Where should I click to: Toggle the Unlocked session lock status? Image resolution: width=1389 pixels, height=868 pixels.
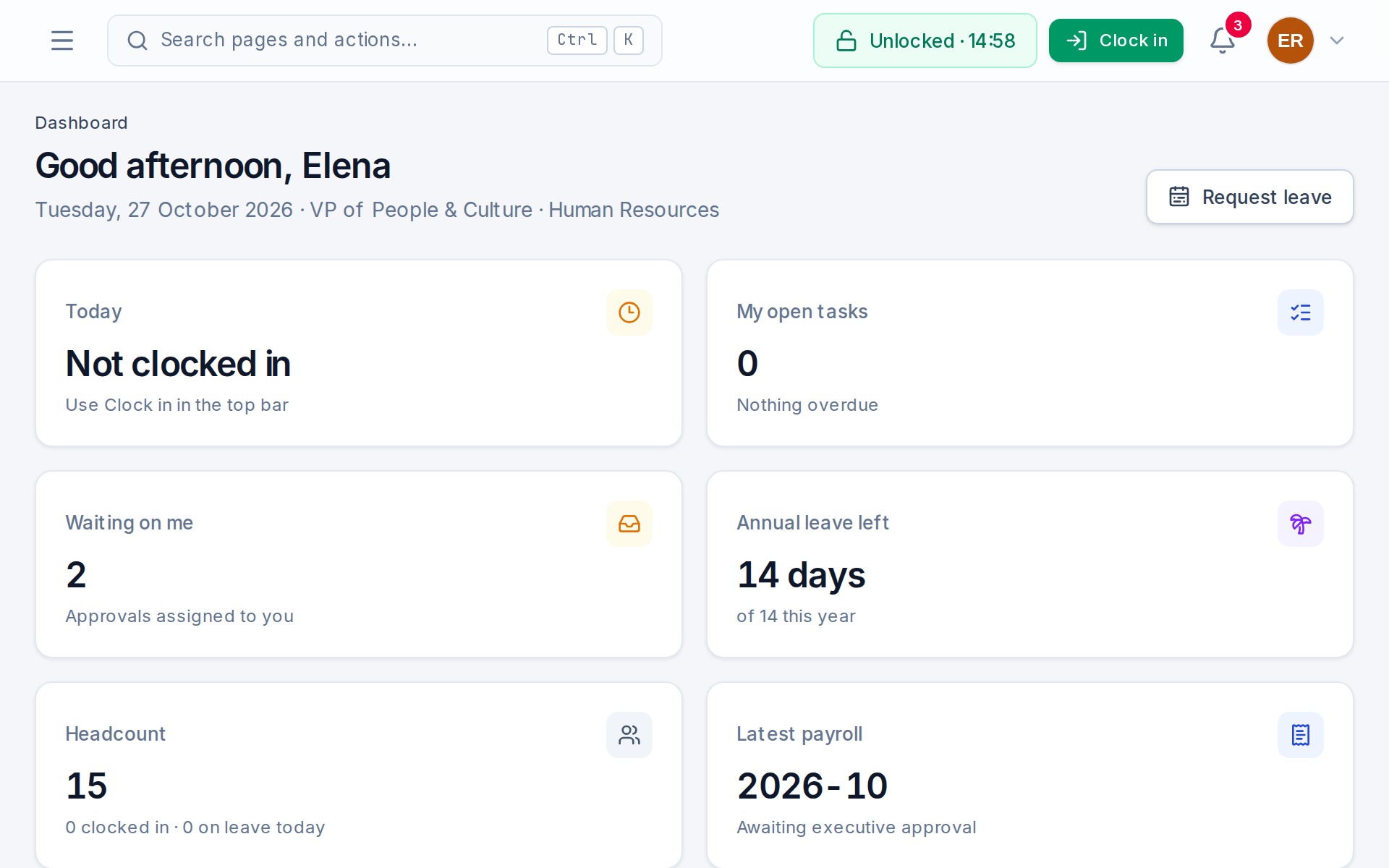tap(925, 41)
